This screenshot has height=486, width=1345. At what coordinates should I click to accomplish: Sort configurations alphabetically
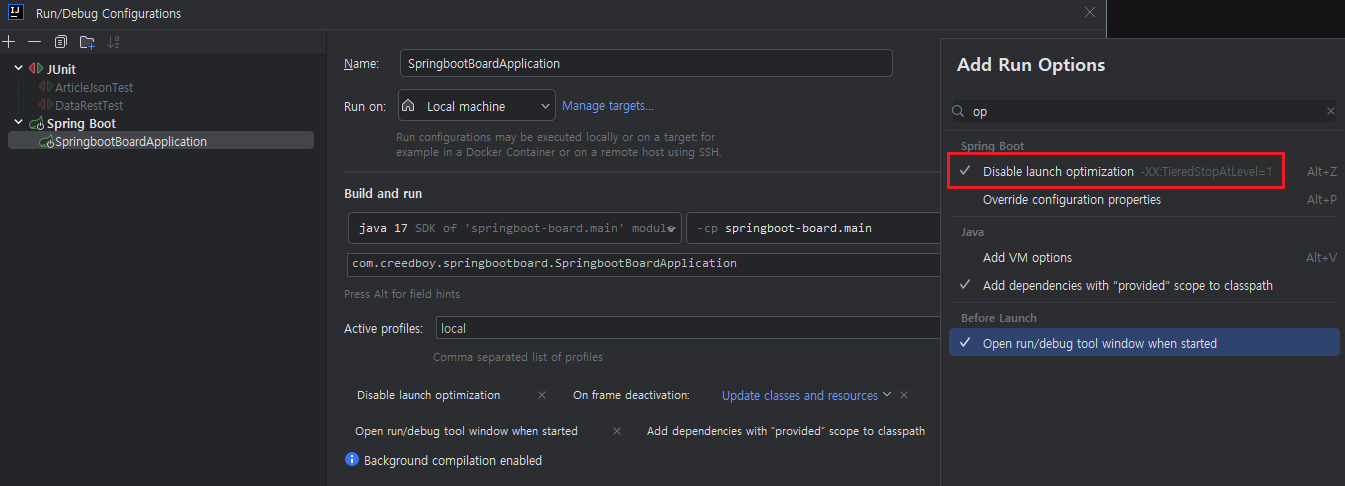[113, 42]
